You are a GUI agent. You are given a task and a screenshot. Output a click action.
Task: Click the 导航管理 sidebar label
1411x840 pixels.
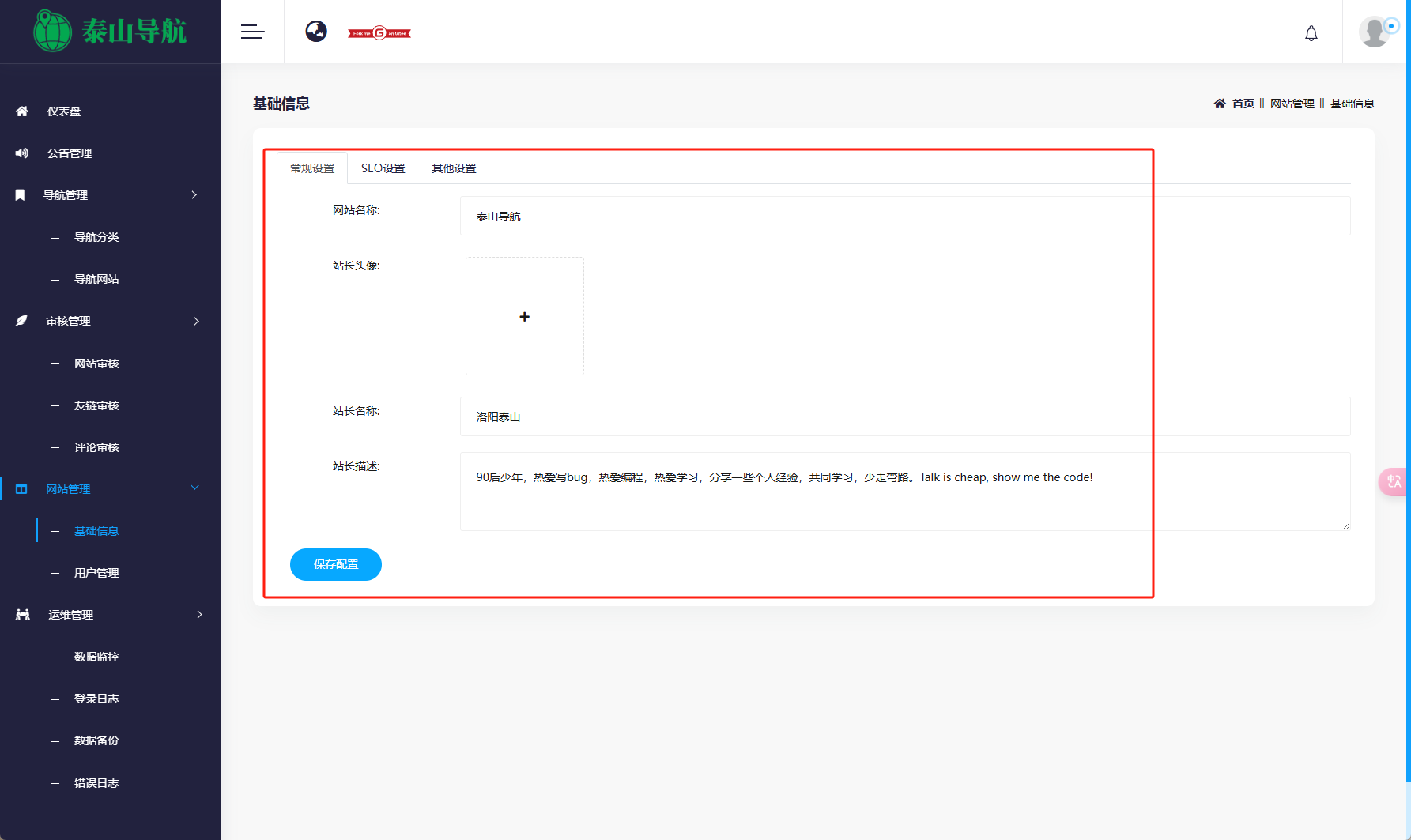66,195
